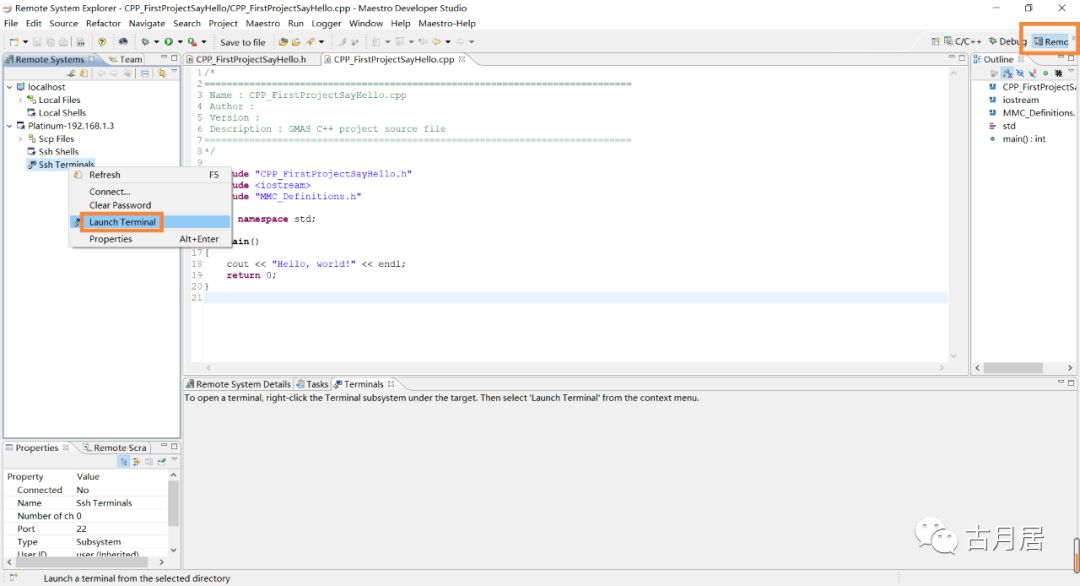Viewport: 1080px width, 586px height.
Task: Toggle Link with Editor in Remote Systems
Action: 161,73
